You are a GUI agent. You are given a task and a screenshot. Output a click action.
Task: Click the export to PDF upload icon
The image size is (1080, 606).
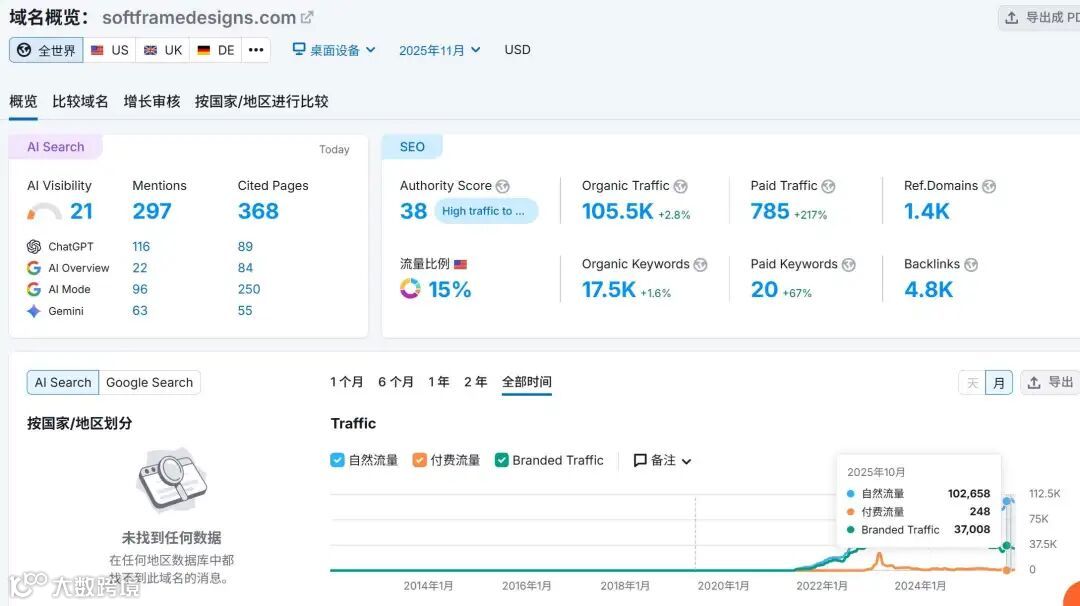[x=1011, y=18]
